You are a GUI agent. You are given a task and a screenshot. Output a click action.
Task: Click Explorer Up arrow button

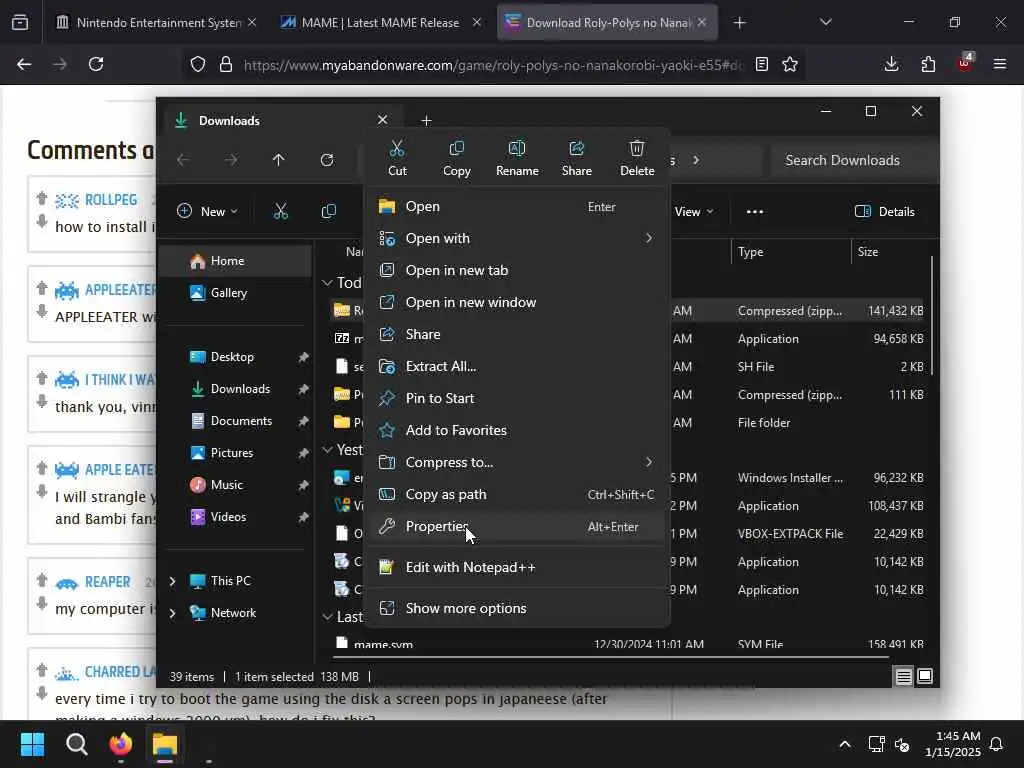(279, 160)
